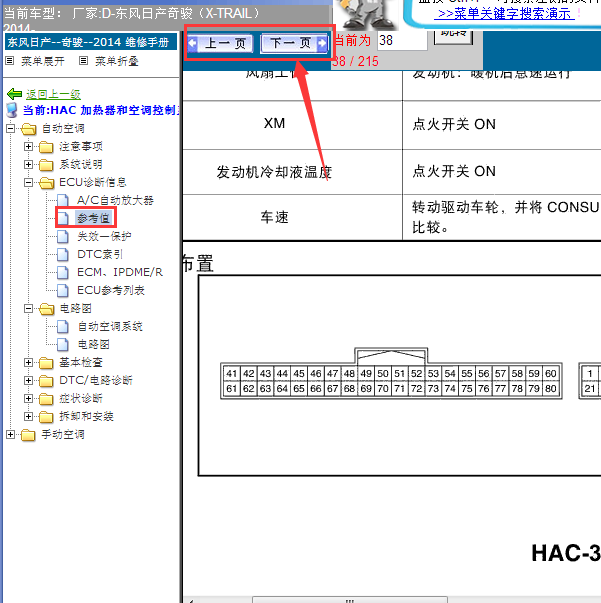Expand the 系统说明 folder

tap(28, 165)
